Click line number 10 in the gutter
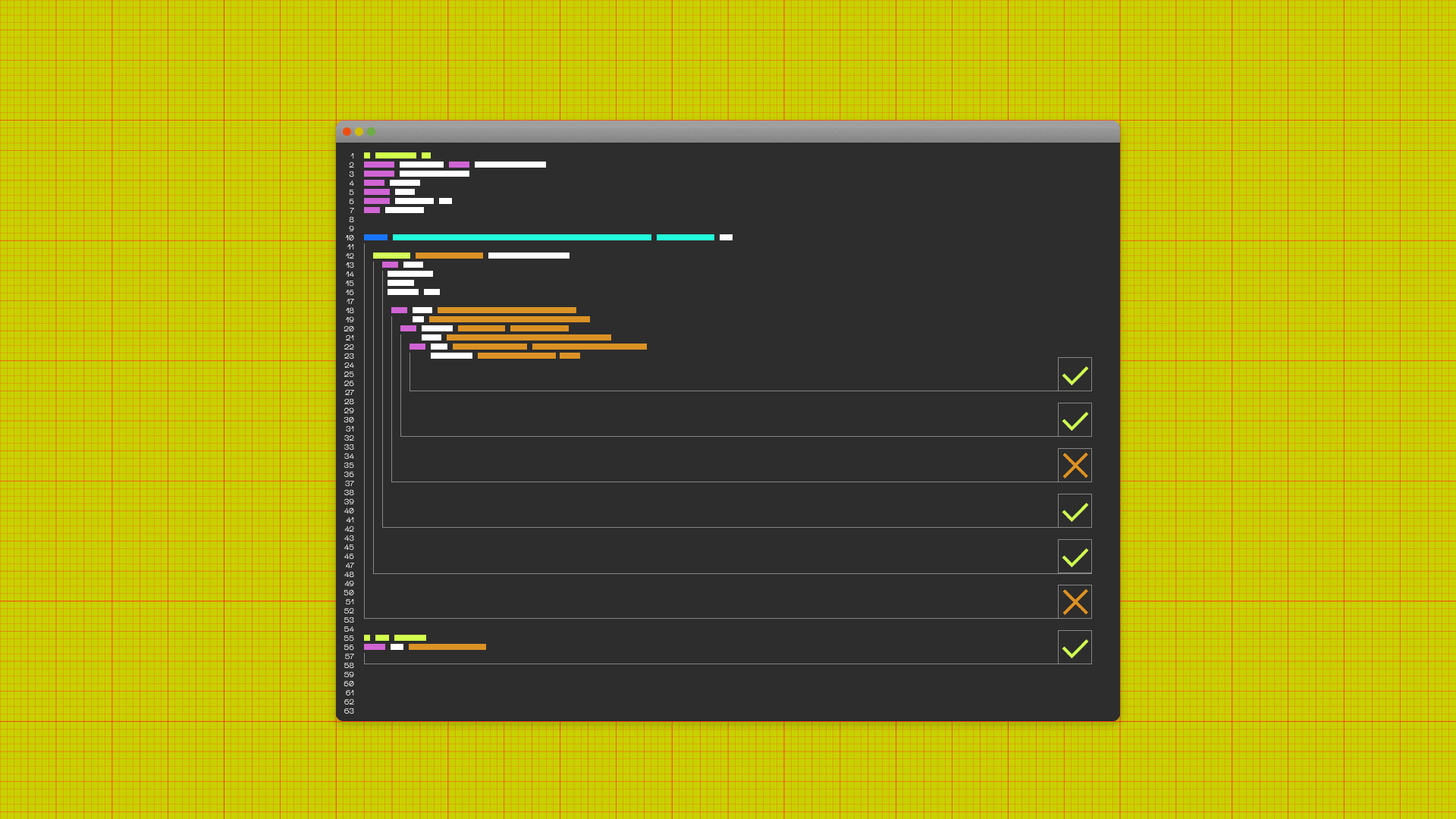The image size is (1456, 819). point(350,238)
